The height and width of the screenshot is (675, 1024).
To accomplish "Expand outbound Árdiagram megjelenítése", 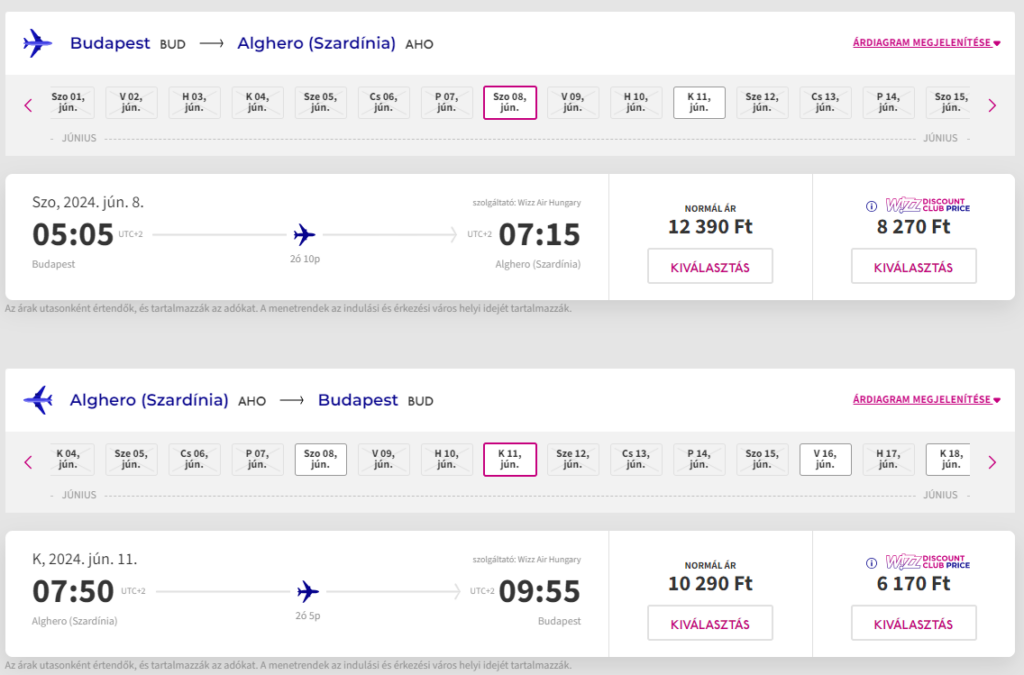I will coord(926,43).
